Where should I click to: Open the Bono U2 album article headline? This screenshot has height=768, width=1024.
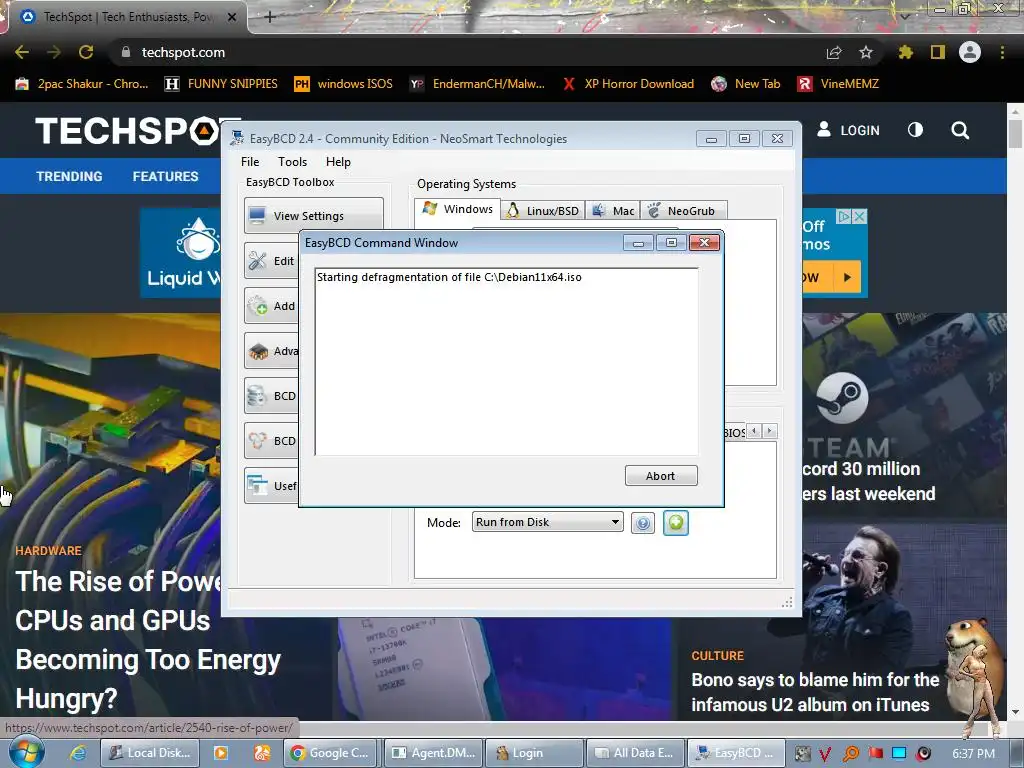click(x=815, y=692)
